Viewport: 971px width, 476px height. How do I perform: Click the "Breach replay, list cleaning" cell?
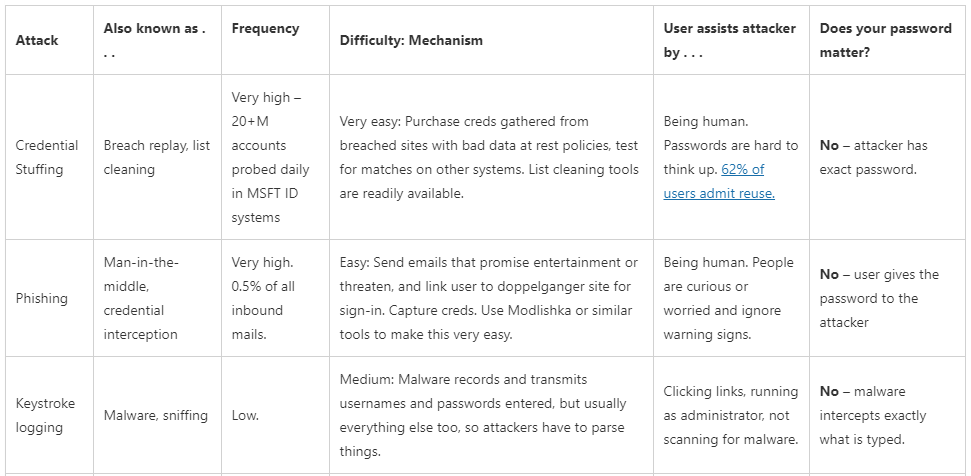point(157,157)
